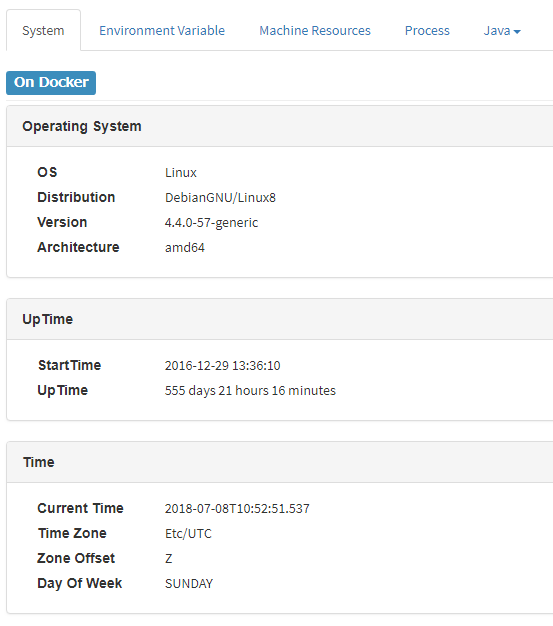Open the System tab

click(x=43, y=31)
